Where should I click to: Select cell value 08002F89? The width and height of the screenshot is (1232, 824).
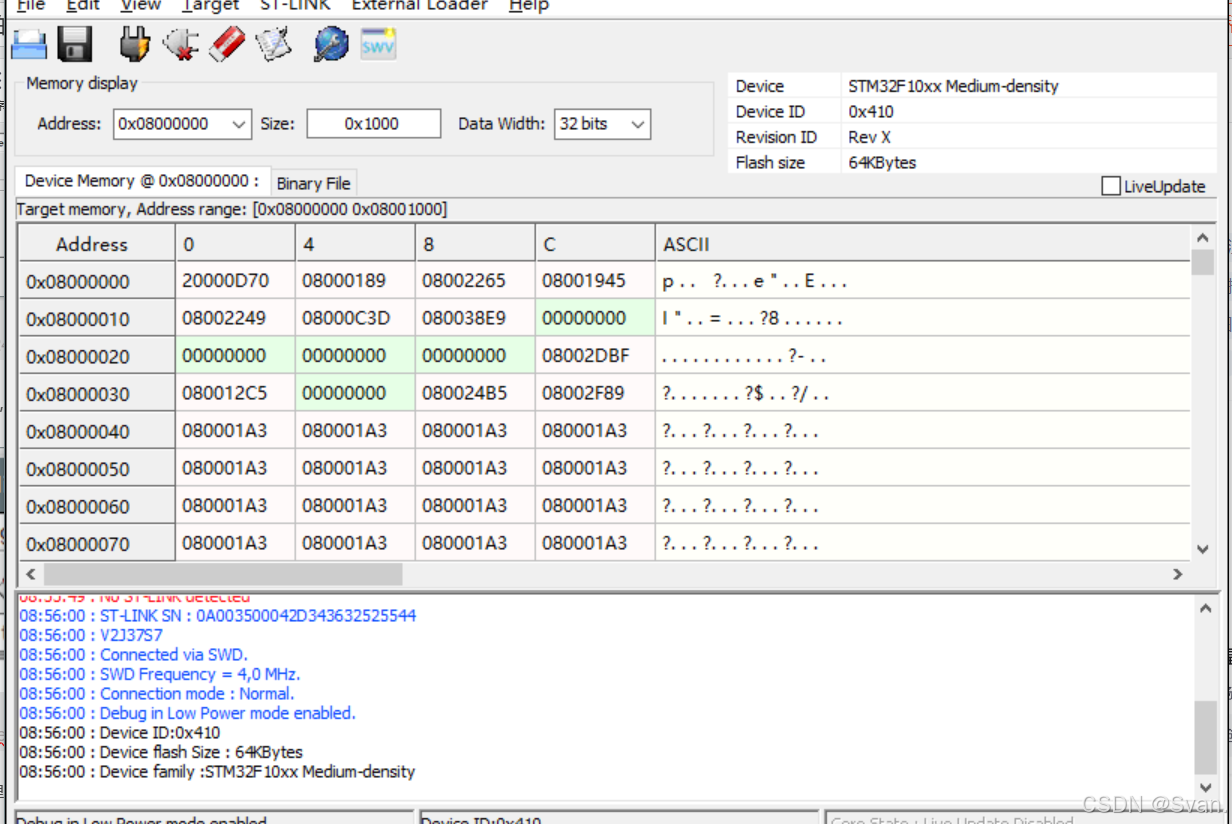(595, 393)
